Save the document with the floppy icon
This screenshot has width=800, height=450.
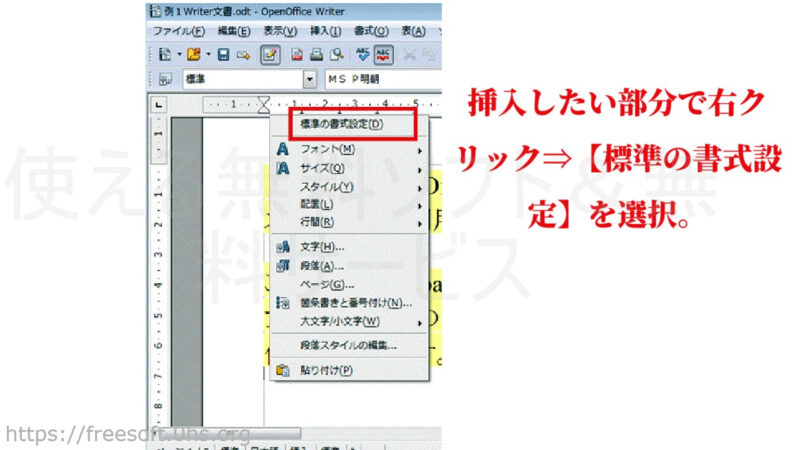click(223, 54)
